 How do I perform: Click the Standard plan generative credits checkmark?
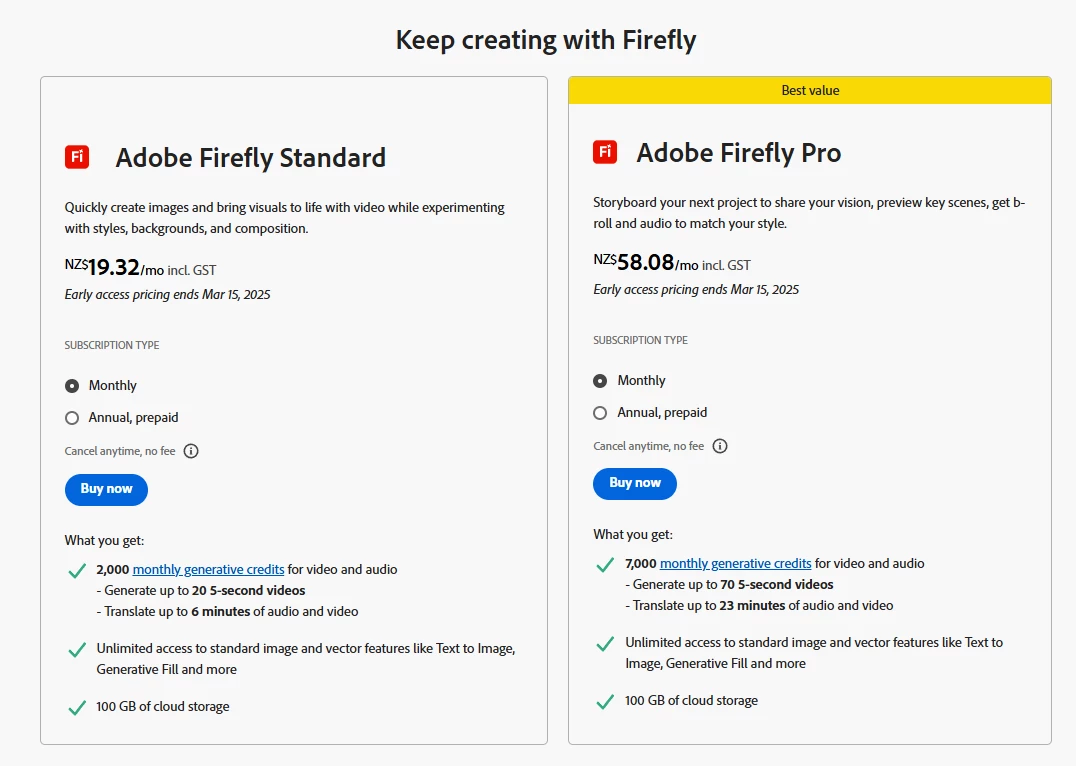click(77, 570)
